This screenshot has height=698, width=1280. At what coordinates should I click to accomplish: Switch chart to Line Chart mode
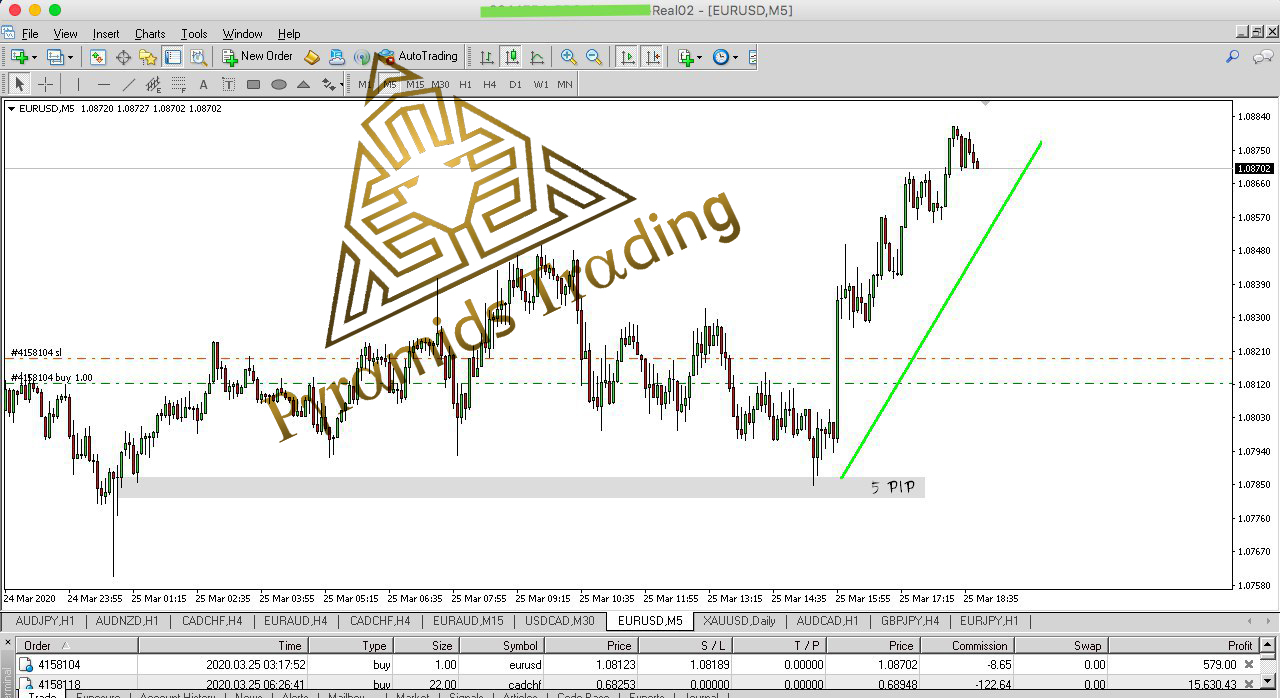[x=537, y=57]
